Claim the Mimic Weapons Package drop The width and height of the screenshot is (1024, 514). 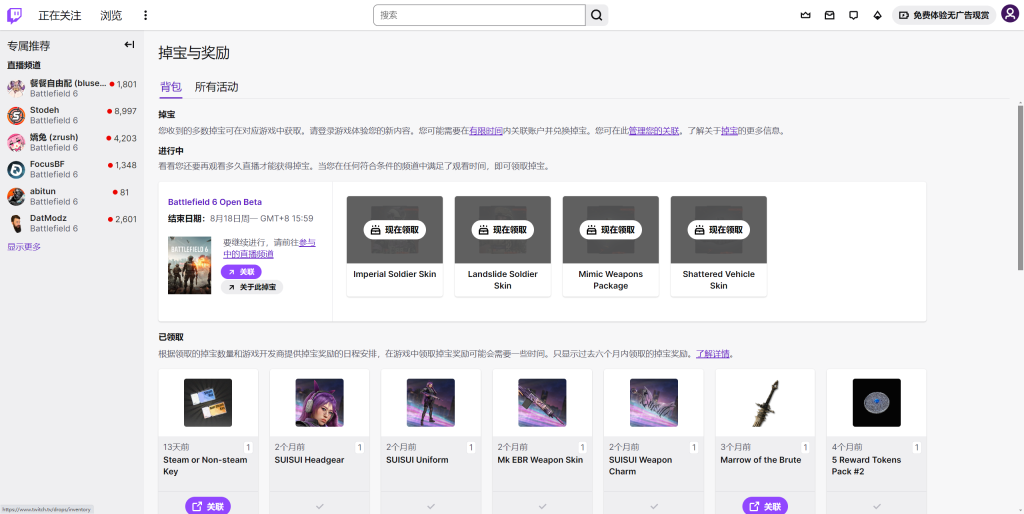(x=611, y=230)
